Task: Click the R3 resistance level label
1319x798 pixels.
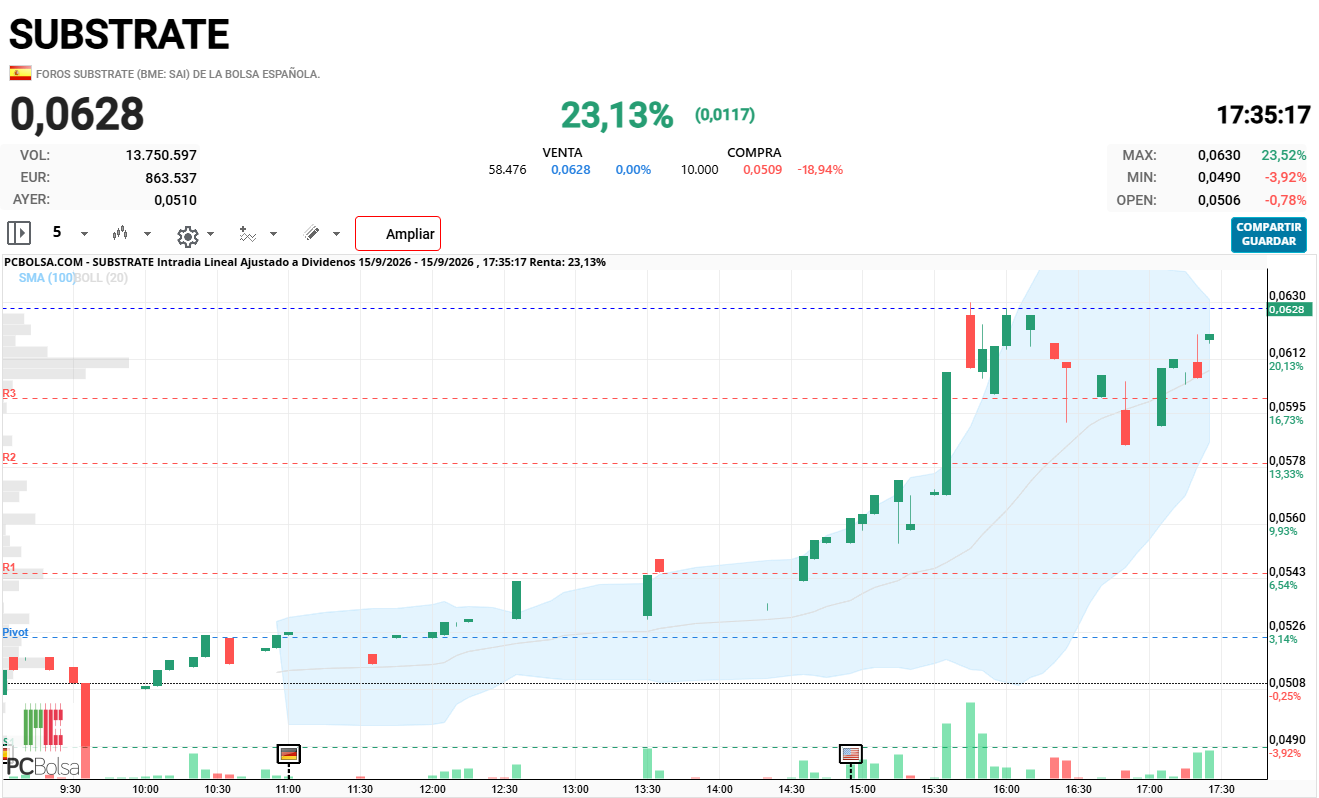Action: coord(9,394)
